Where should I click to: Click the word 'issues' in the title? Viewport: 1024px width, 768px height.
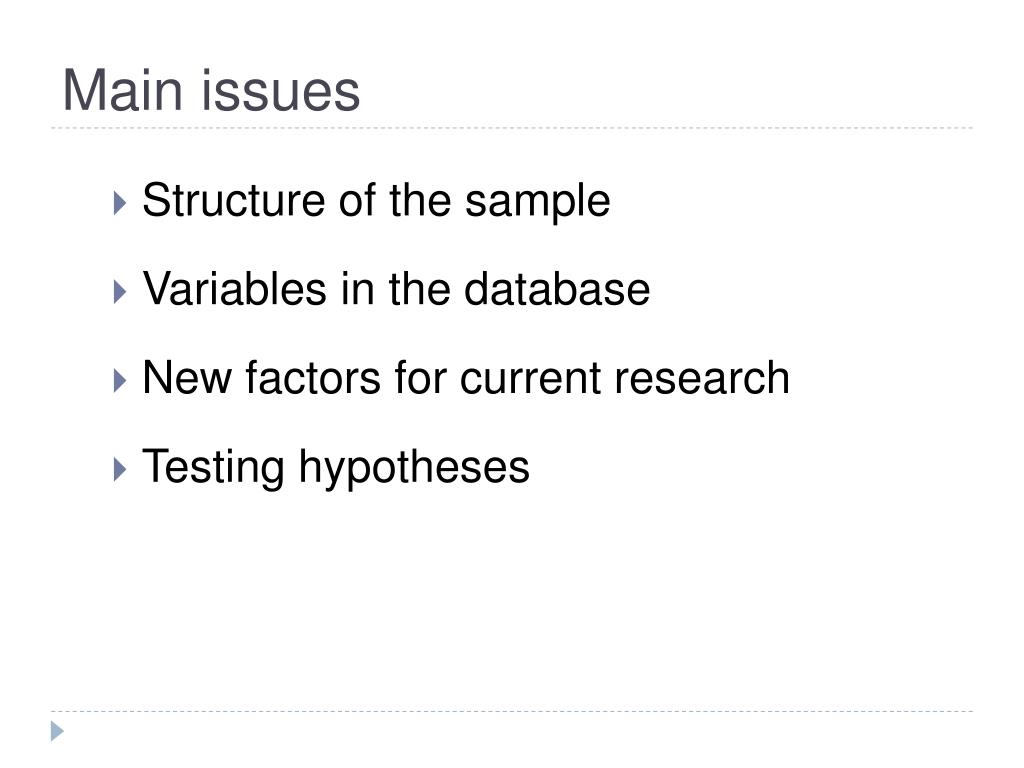point(281,91)
